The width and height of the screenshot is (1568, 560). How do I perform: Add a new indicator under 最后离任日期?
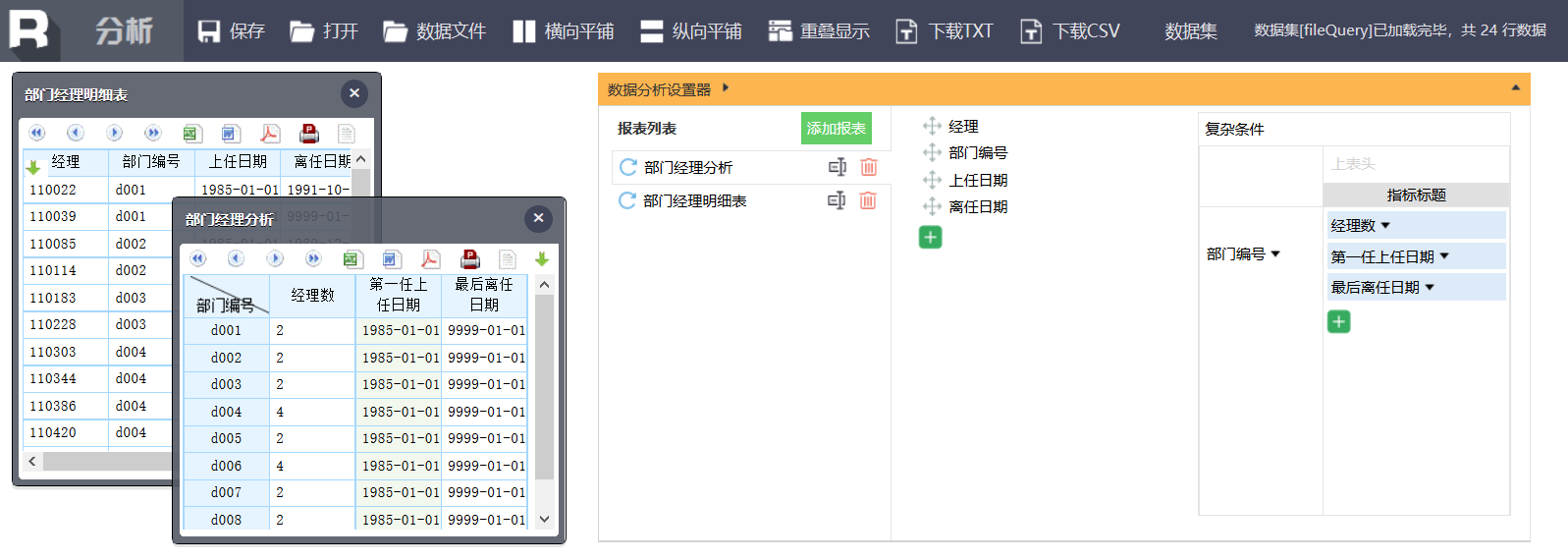1338,322
